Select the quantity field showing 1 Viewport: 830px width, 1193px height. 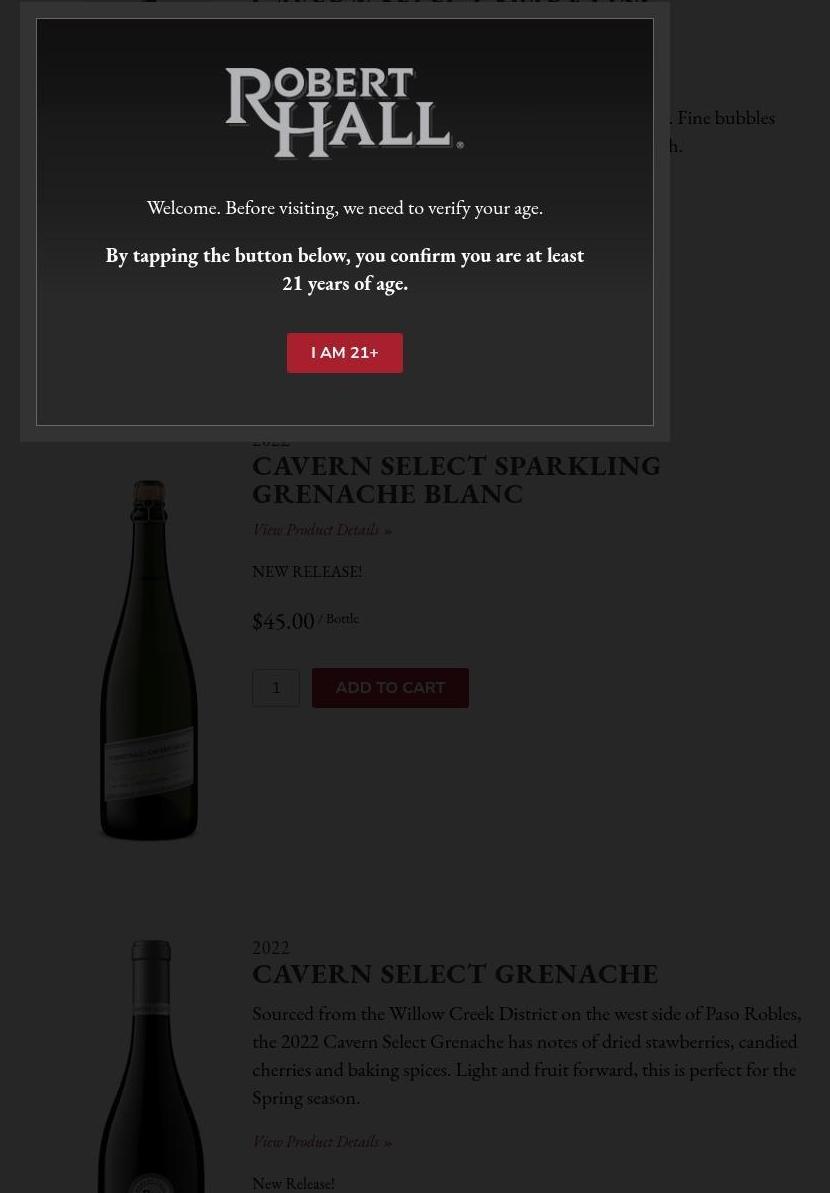276,688
